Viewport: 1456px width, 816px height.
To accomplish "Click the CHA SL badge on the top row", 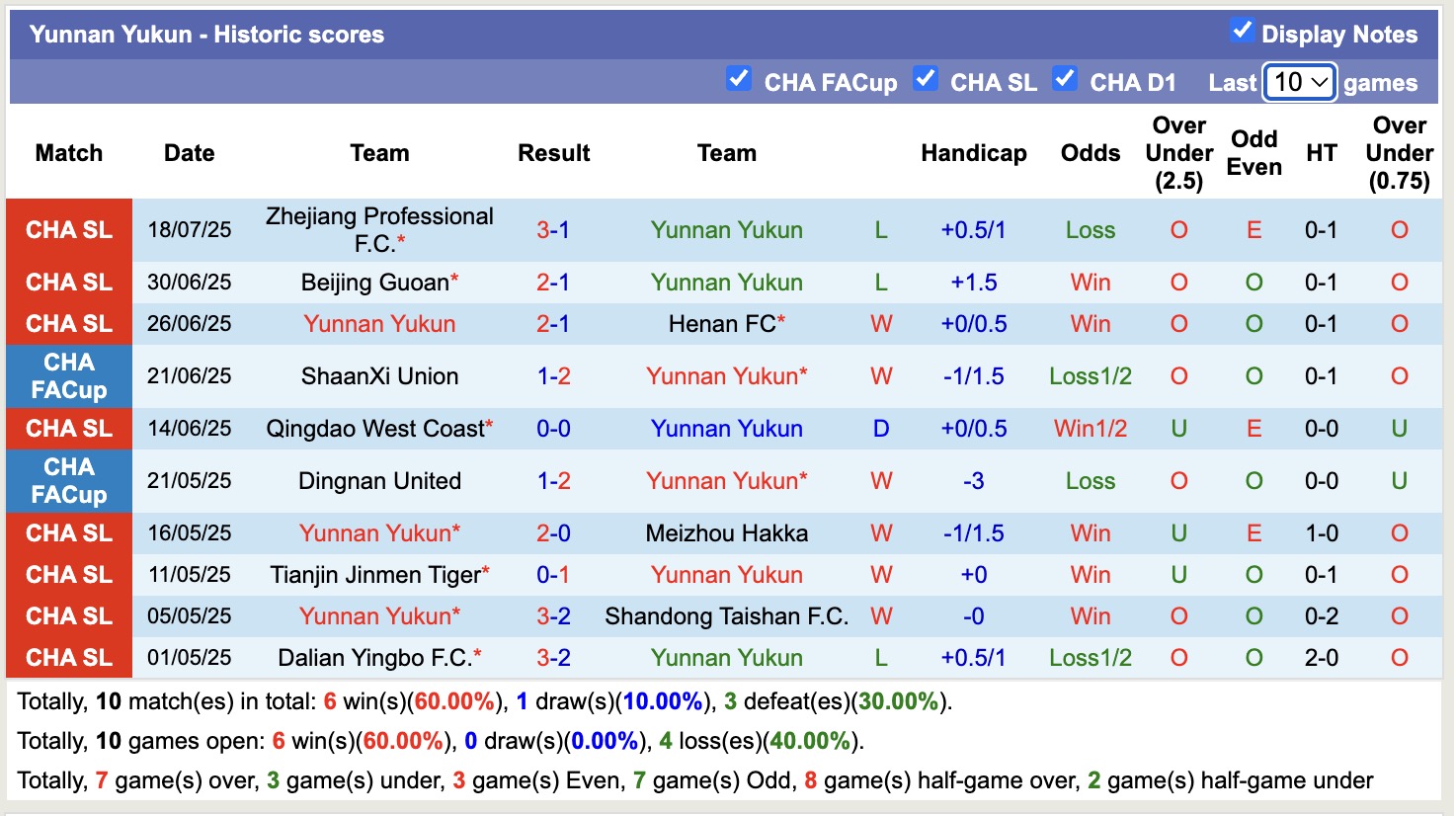I will pos(68,229).
